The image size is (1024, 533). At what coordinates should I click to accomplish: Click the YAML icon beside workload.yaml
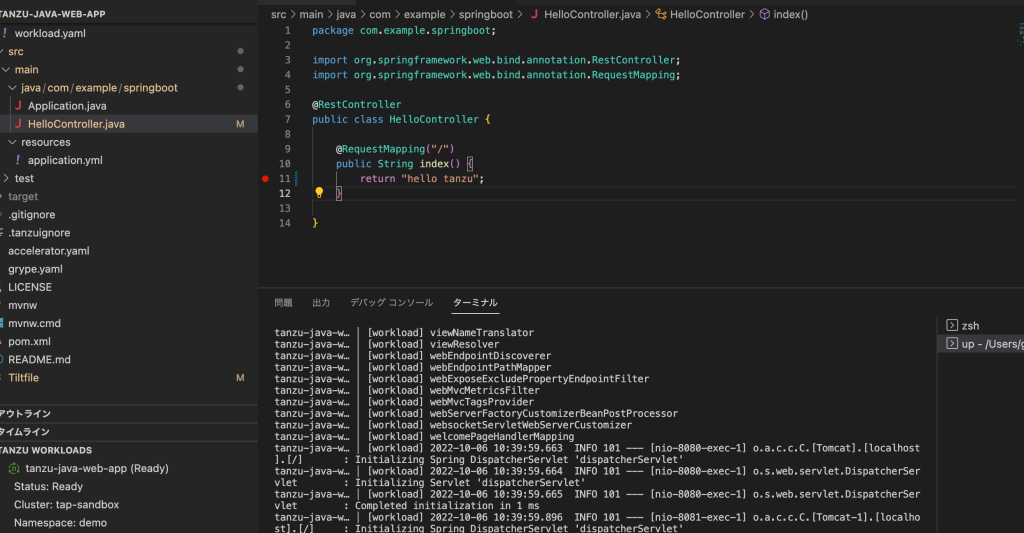pyautogui.click(x=5, y=33)
